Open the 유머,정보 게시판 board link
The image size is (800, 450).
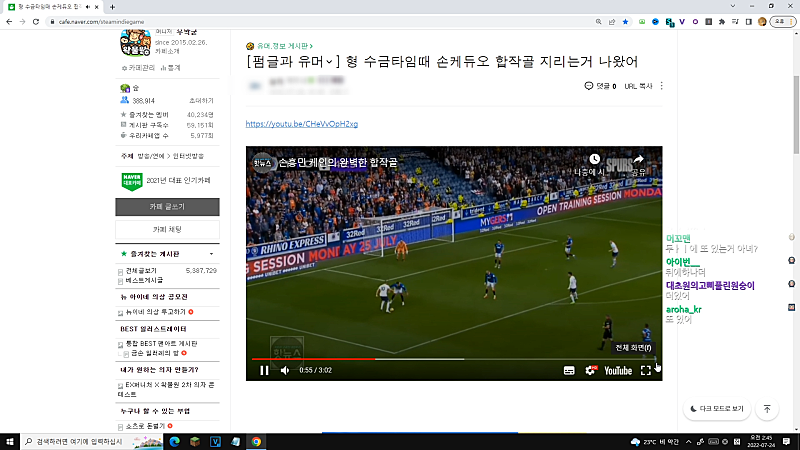click(285, 46)
